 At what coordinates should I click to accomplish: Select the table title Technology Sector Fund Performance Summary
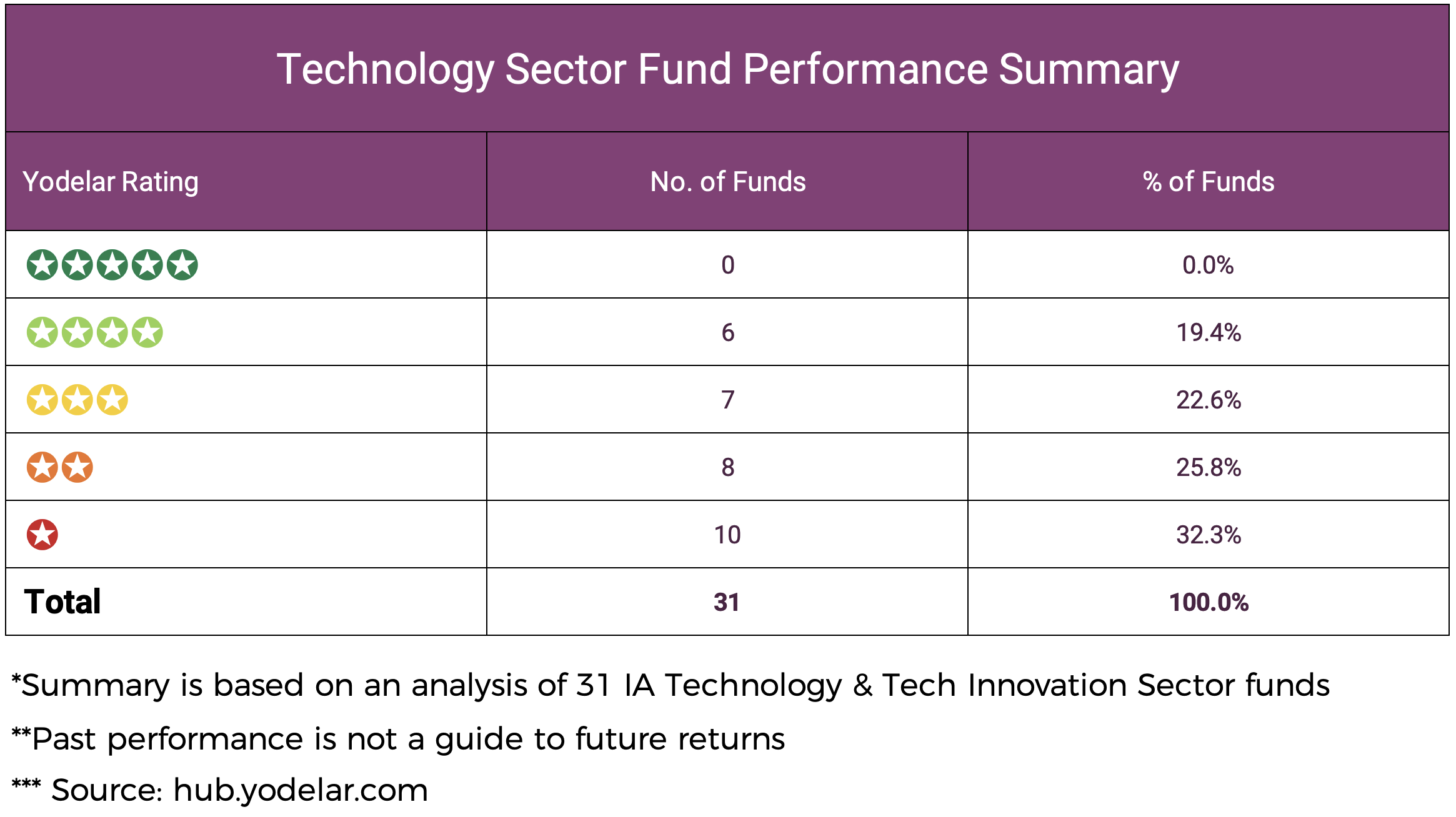click(x=727, y=69)
